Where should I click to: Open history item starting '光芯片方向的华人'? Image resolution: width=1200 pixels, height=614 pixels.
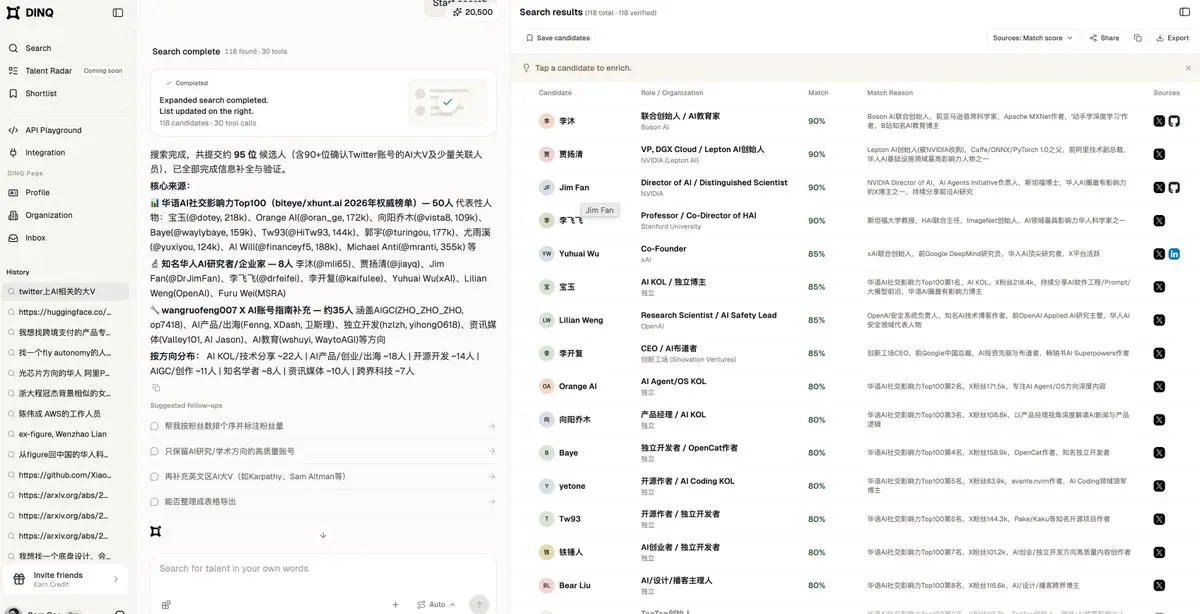point(65,373)
